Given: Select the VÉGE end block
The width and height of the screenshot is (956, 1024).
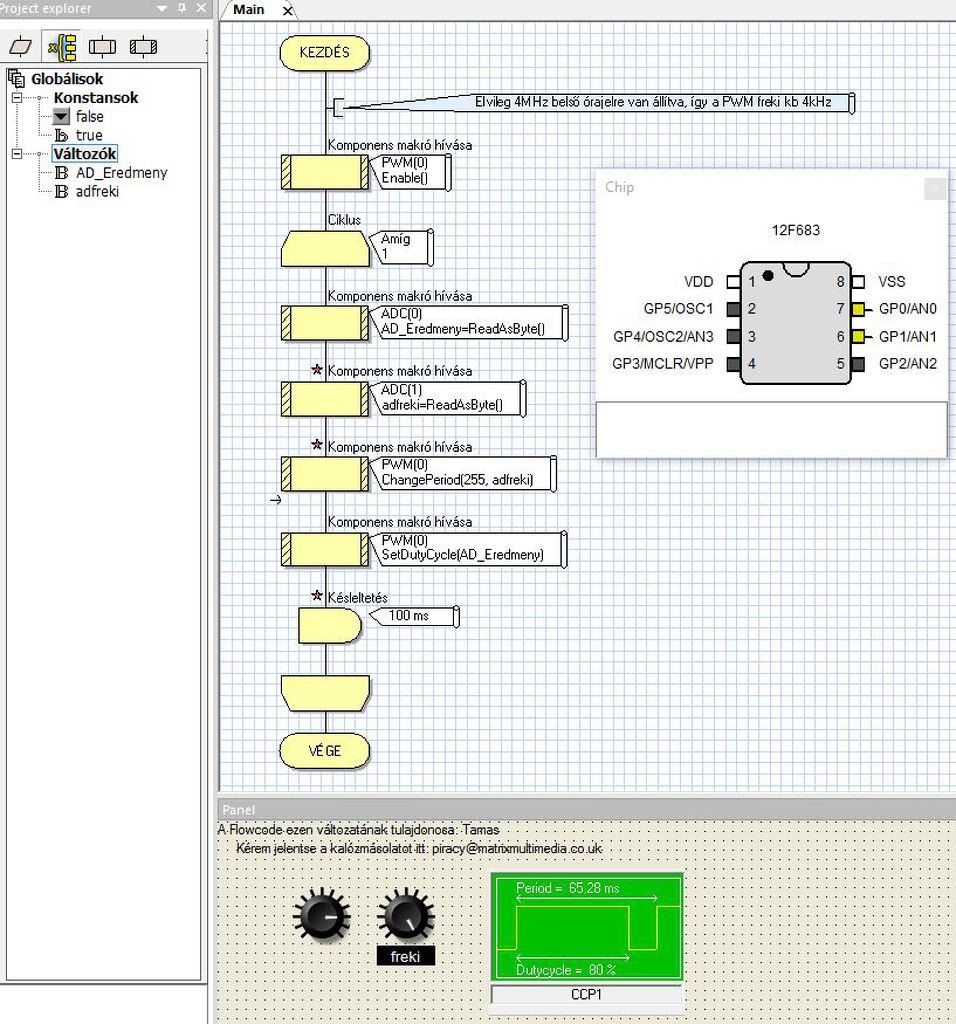Looking at the screenshot, I should coord(325,751).
